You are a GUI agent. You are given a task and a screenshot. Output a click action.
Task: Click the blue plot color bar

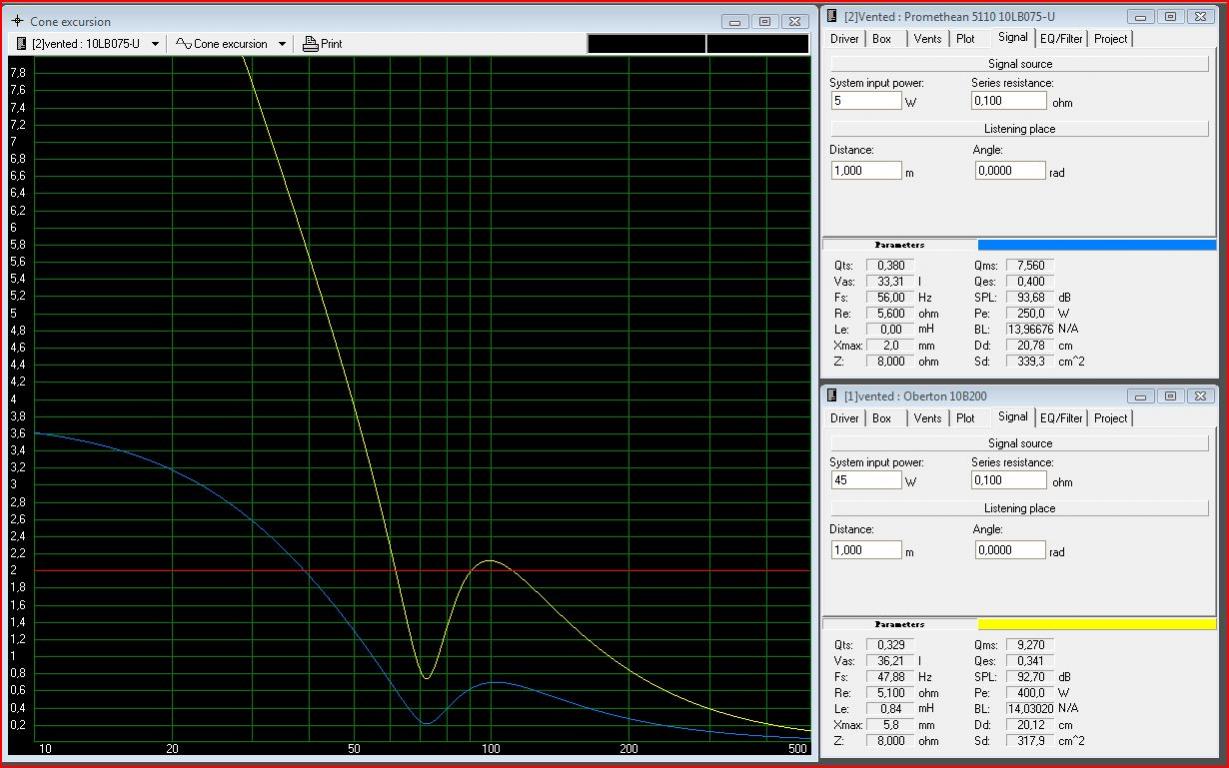(1096, 245)
